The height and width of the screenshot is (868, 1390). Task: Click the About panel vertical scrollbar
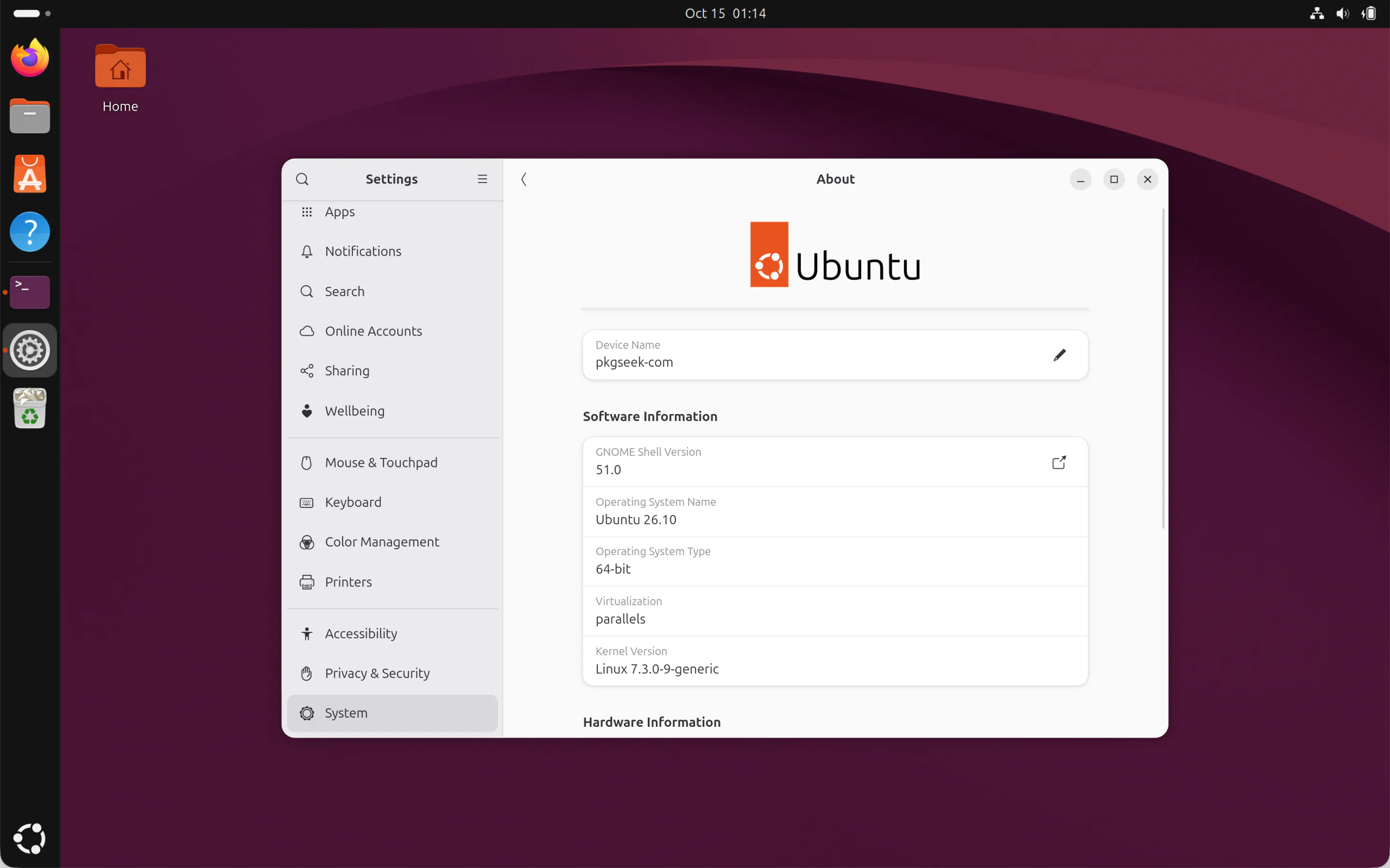click(1163, 369)
